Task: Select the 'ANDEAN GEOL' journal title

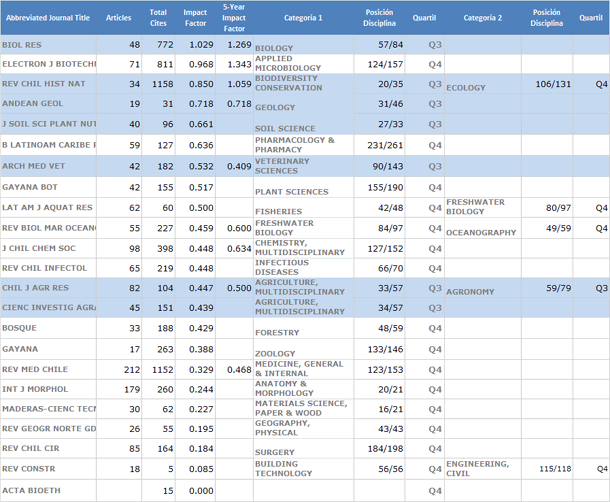Action: (x=33, y=104)
